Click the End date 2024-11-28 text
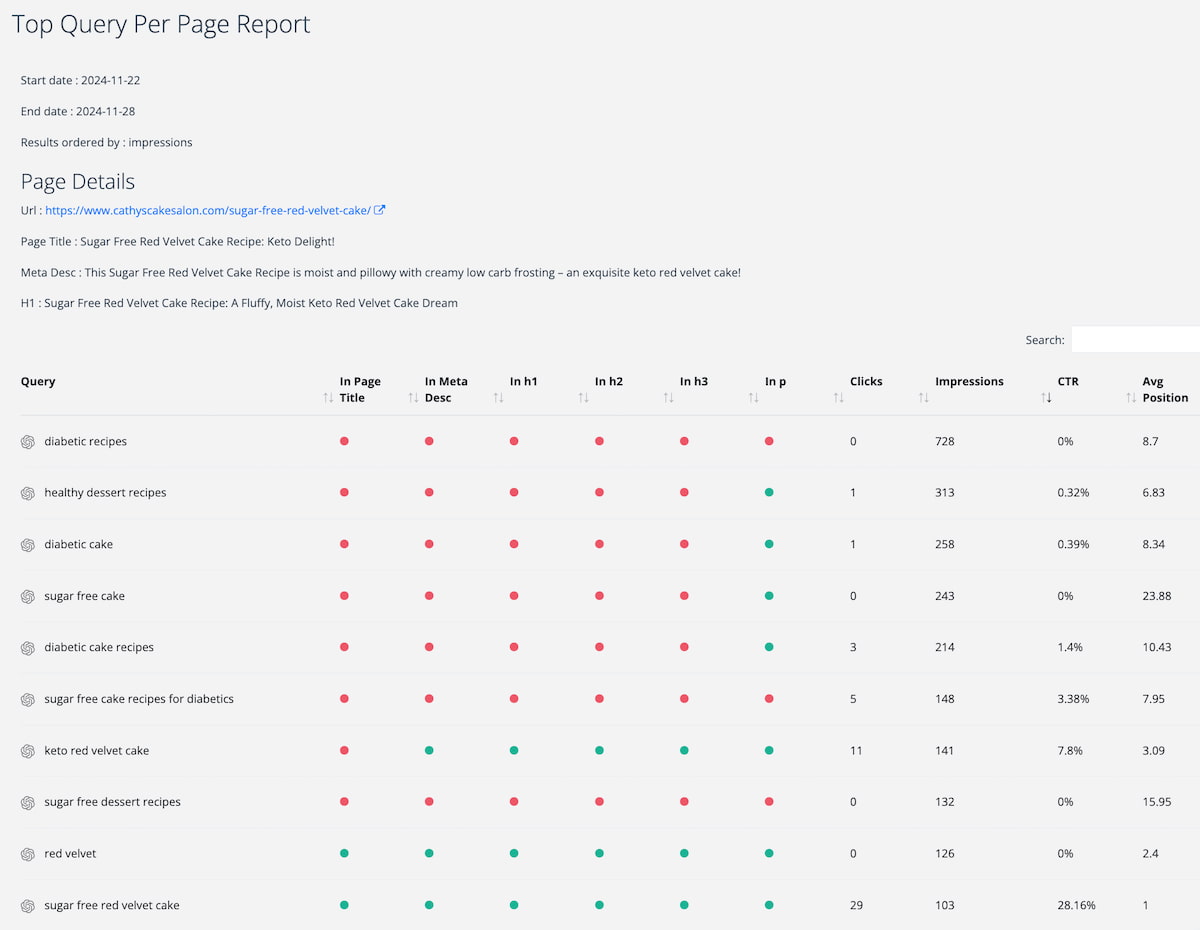The height and width of the screenshot is (930, 1200). point(78,111)
